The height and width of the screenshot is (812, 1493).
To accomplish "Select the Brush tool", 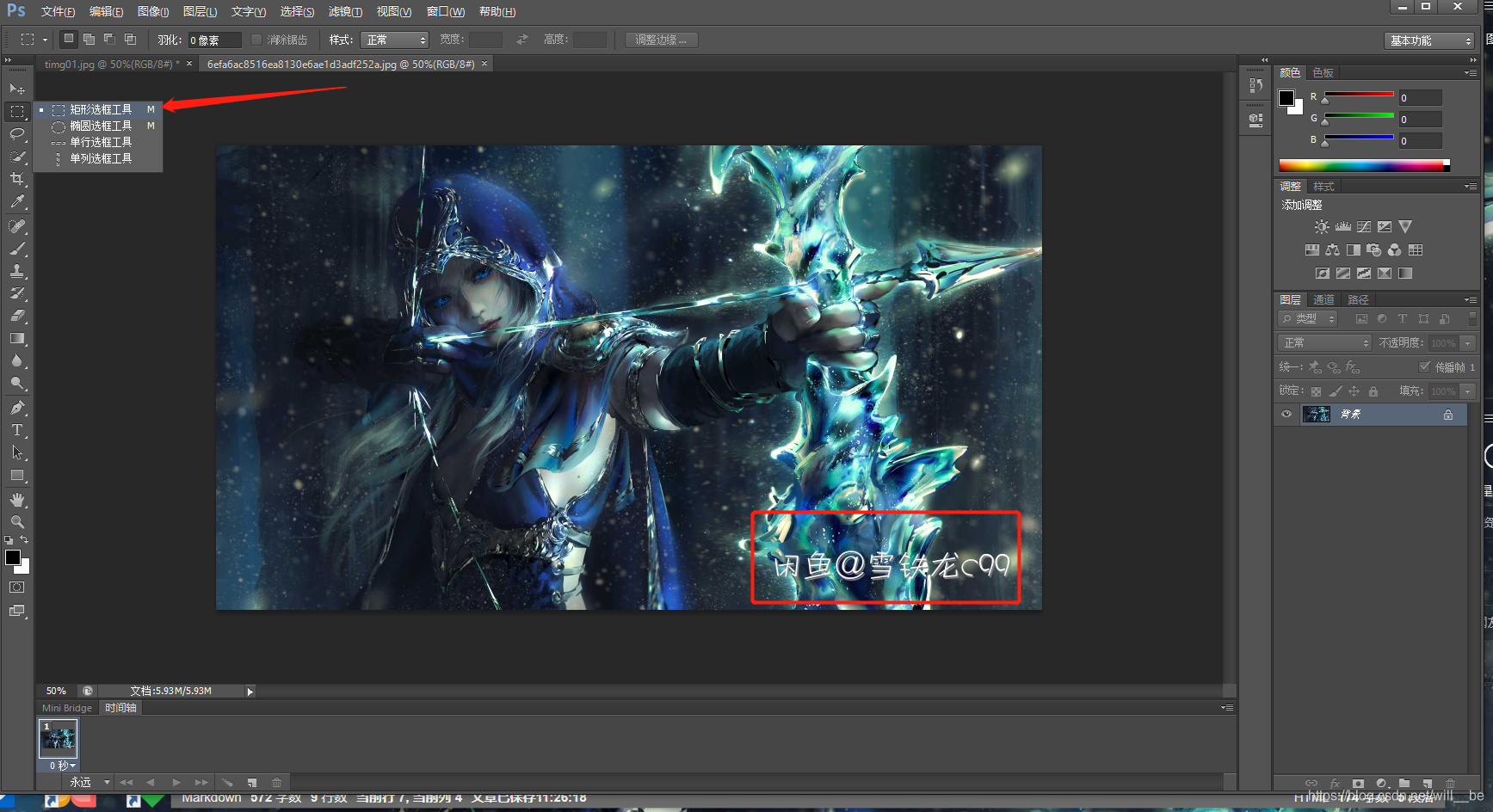I will point(17,249).
